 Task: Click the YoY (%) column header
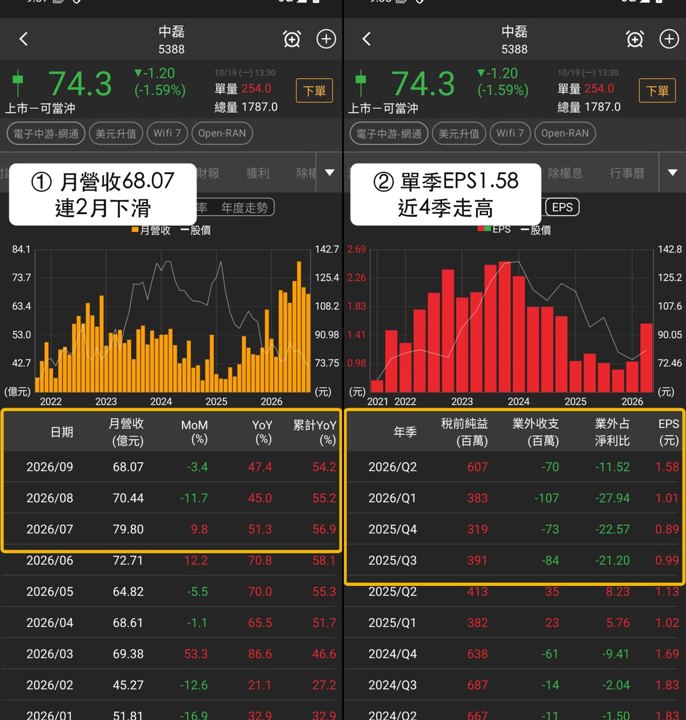pos(262,432)
